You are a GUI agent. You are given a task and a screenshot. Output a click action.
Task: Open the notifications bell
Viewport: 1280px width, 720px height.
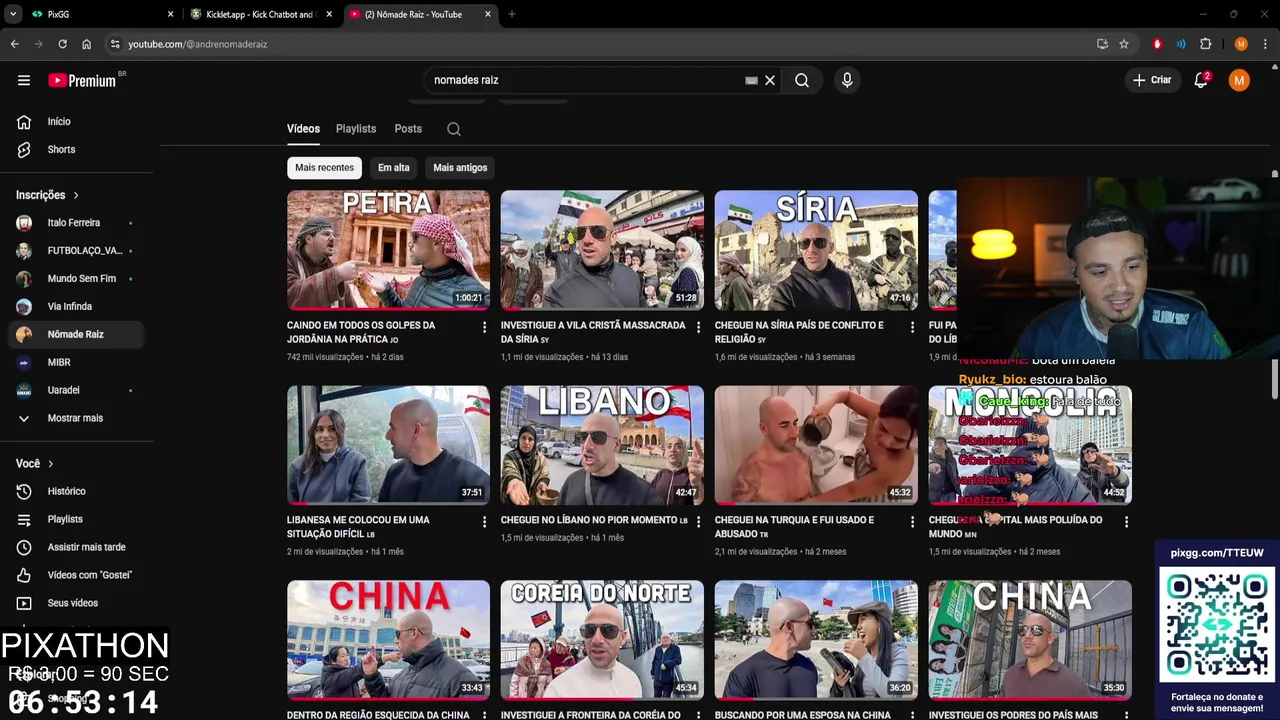pos(1201,80)
